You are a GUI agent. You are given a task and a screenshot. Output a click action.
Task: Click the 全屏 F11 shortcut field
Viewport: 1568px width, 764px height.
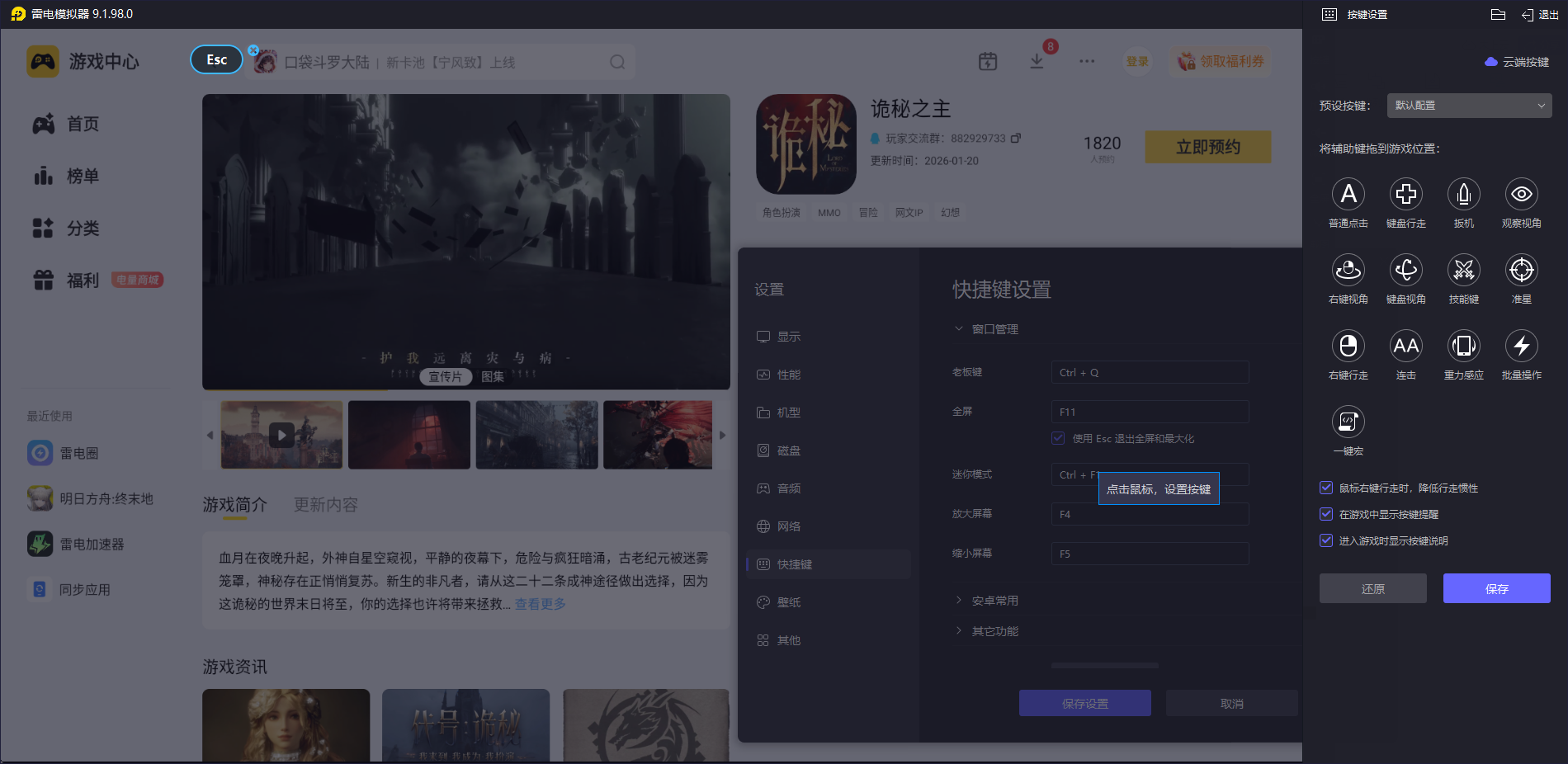(1150, 412)
